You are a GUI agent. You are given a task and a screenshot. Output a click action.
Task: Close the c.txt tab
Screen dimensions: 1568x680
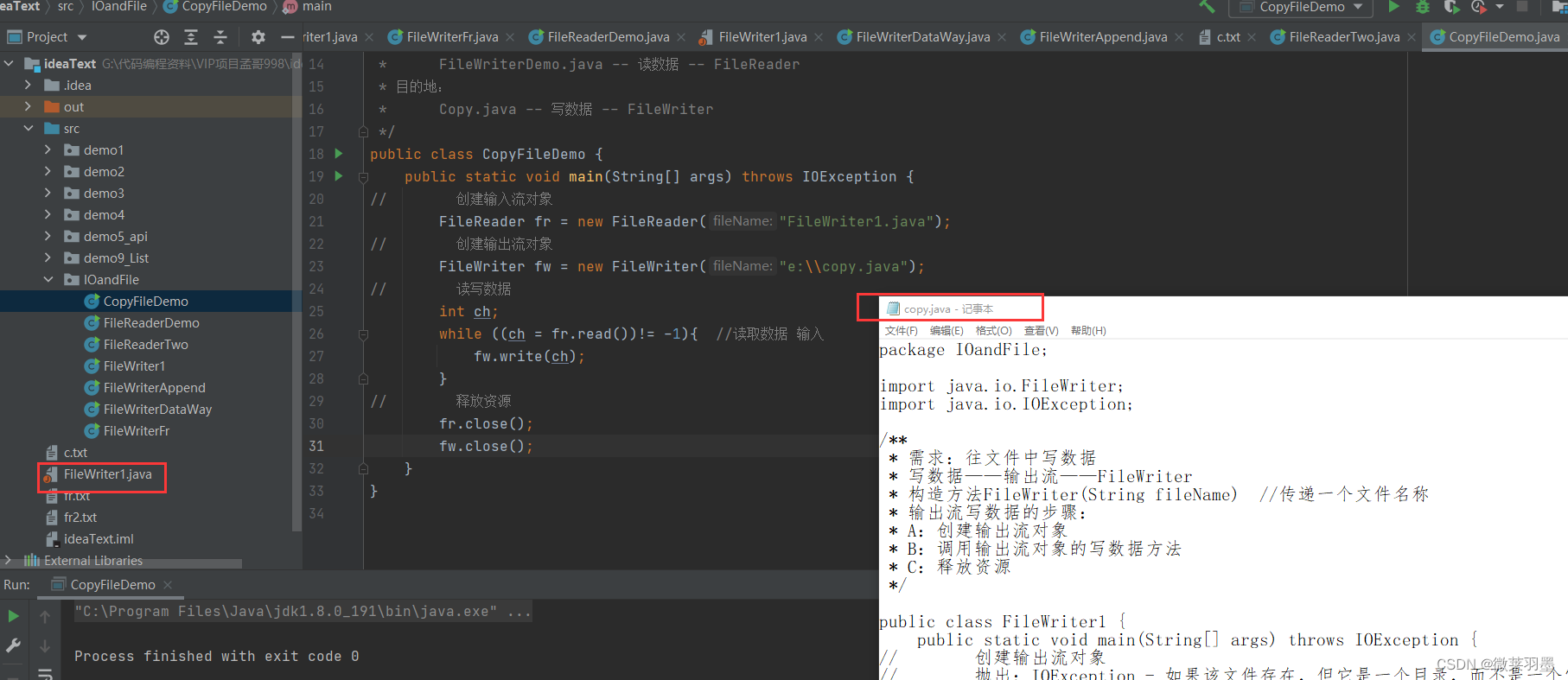1251,37
